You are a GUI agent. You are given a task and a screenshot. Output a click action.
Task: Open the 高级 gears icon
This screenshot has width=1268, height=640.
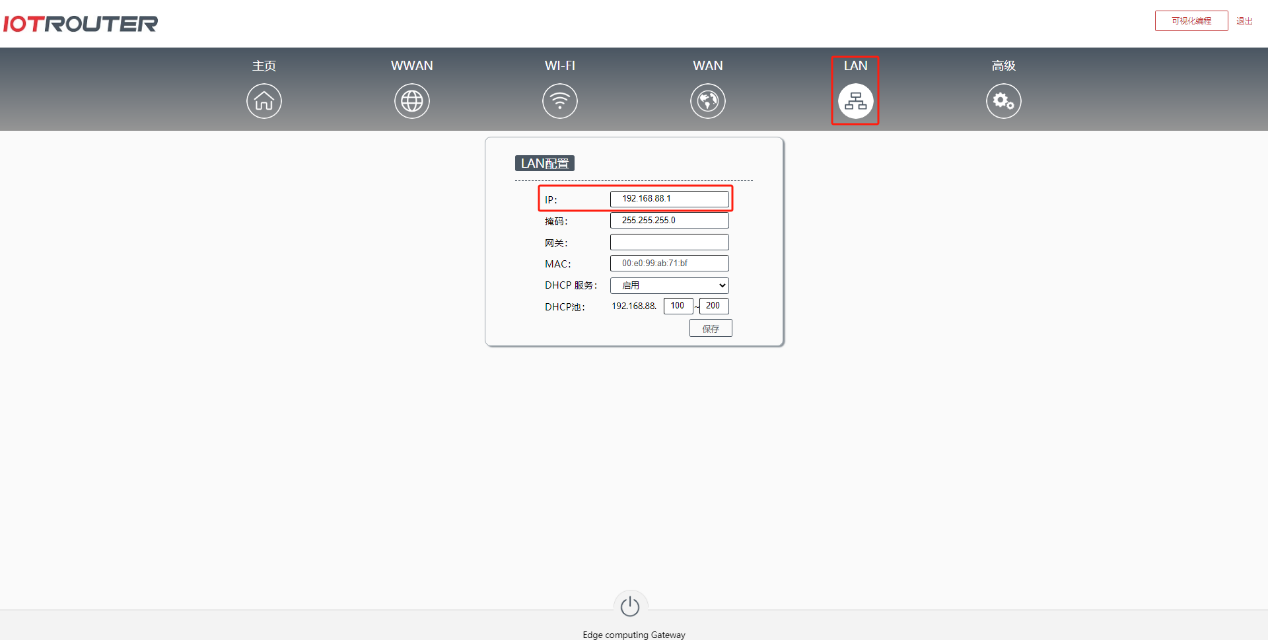point(1003,101)
